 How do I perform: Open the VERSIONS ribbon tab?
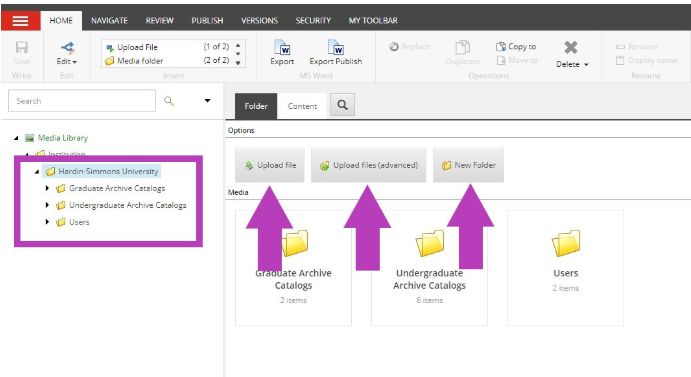[259, 21]
